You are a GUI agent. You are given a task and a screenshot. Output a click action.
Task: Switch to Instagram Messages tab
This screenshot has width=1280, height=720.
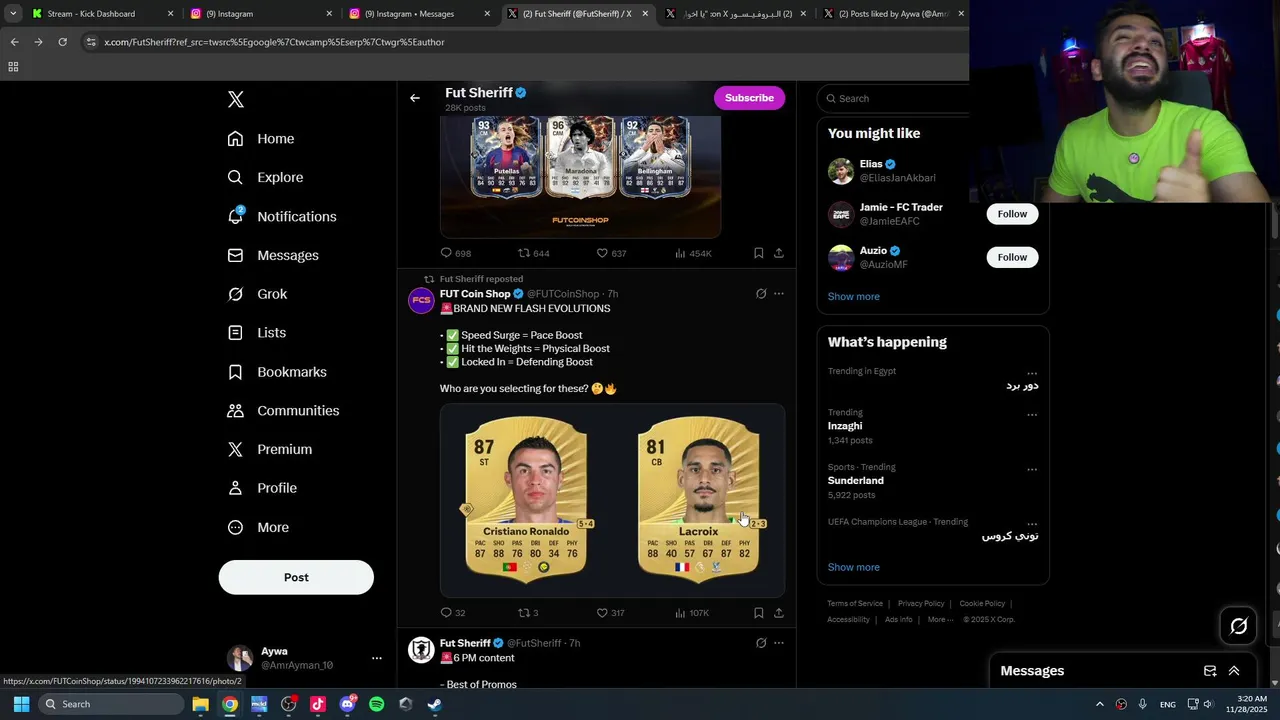tap(419, 14)
